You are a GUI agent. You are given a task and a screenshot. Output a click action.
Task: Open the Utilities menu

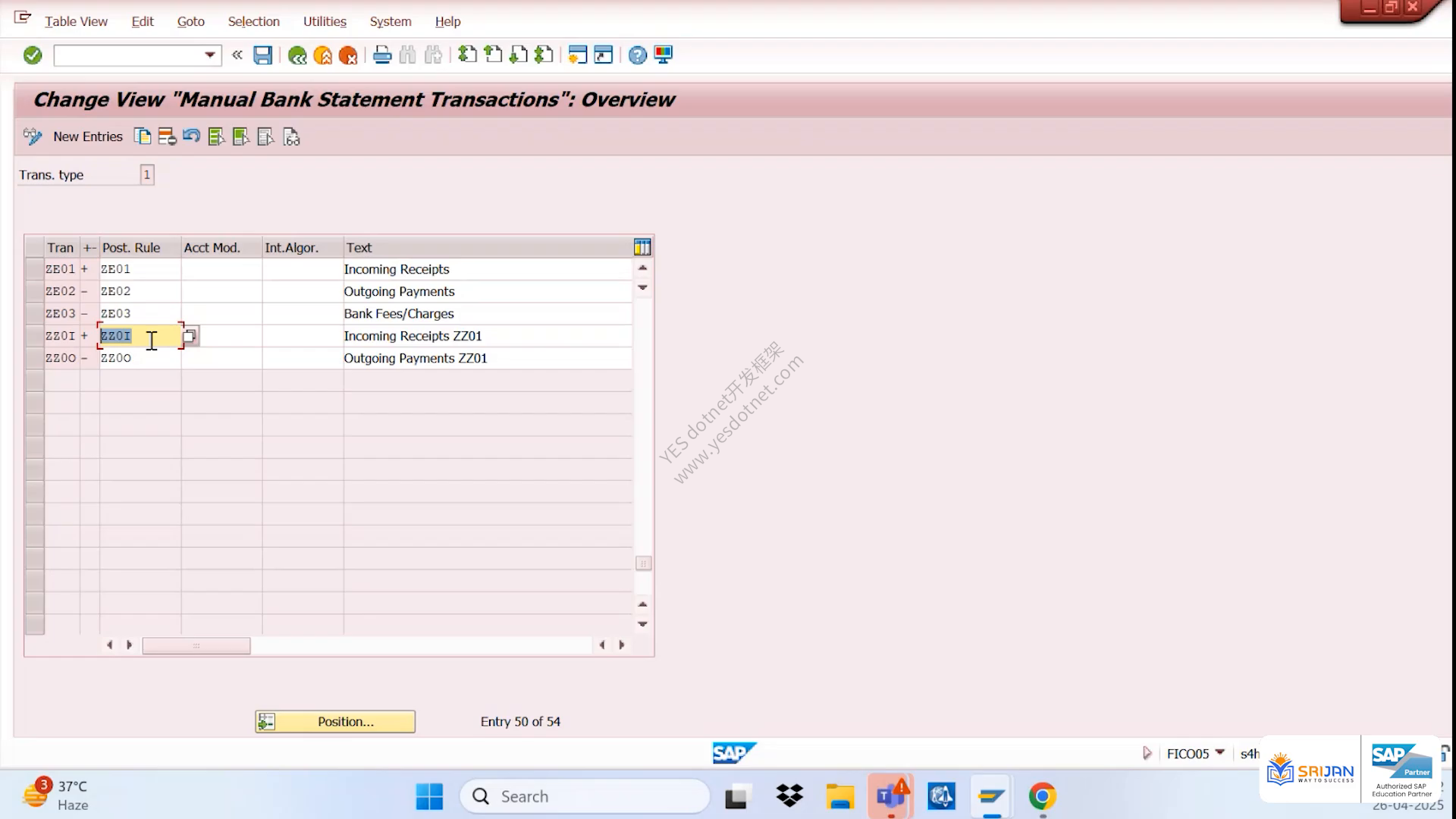[325, 21]
